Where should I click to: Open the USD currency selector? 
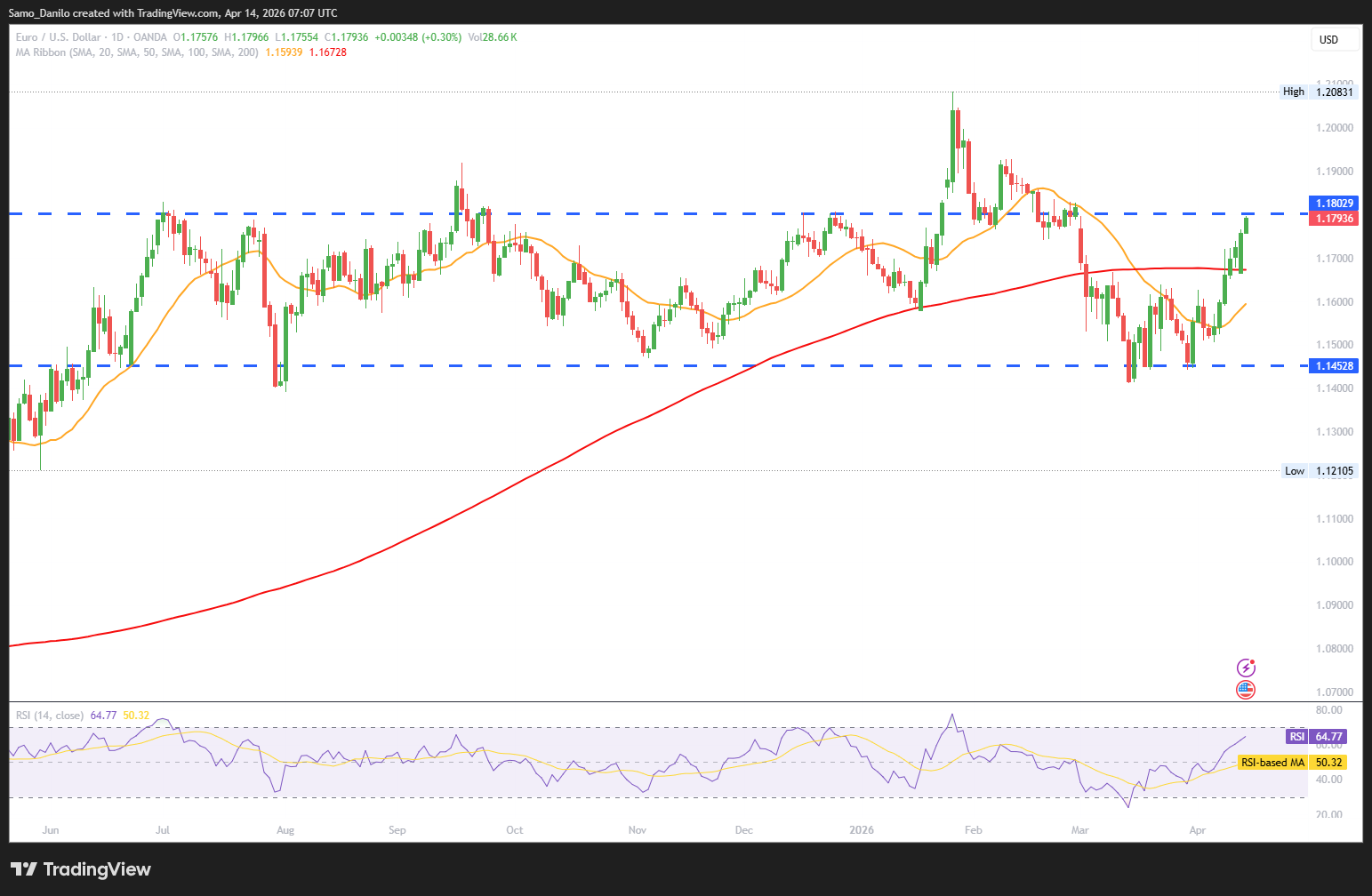click(x=1334, y=40)
